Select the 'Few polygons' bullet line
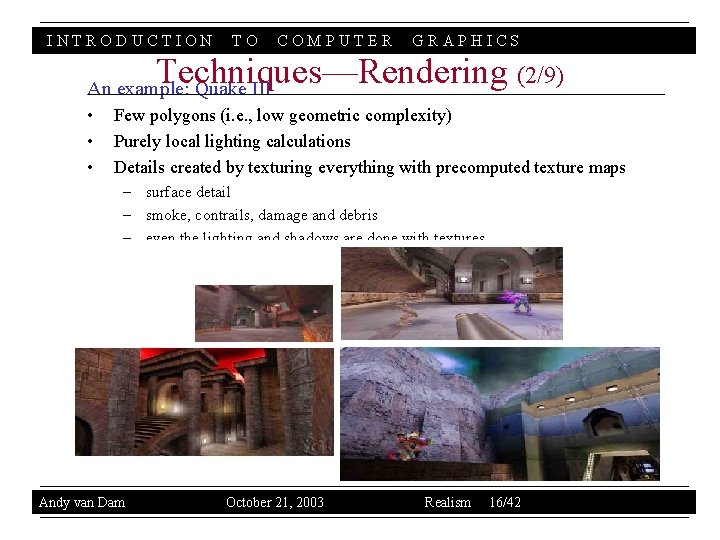720x540 pixels. pos(282,115)
